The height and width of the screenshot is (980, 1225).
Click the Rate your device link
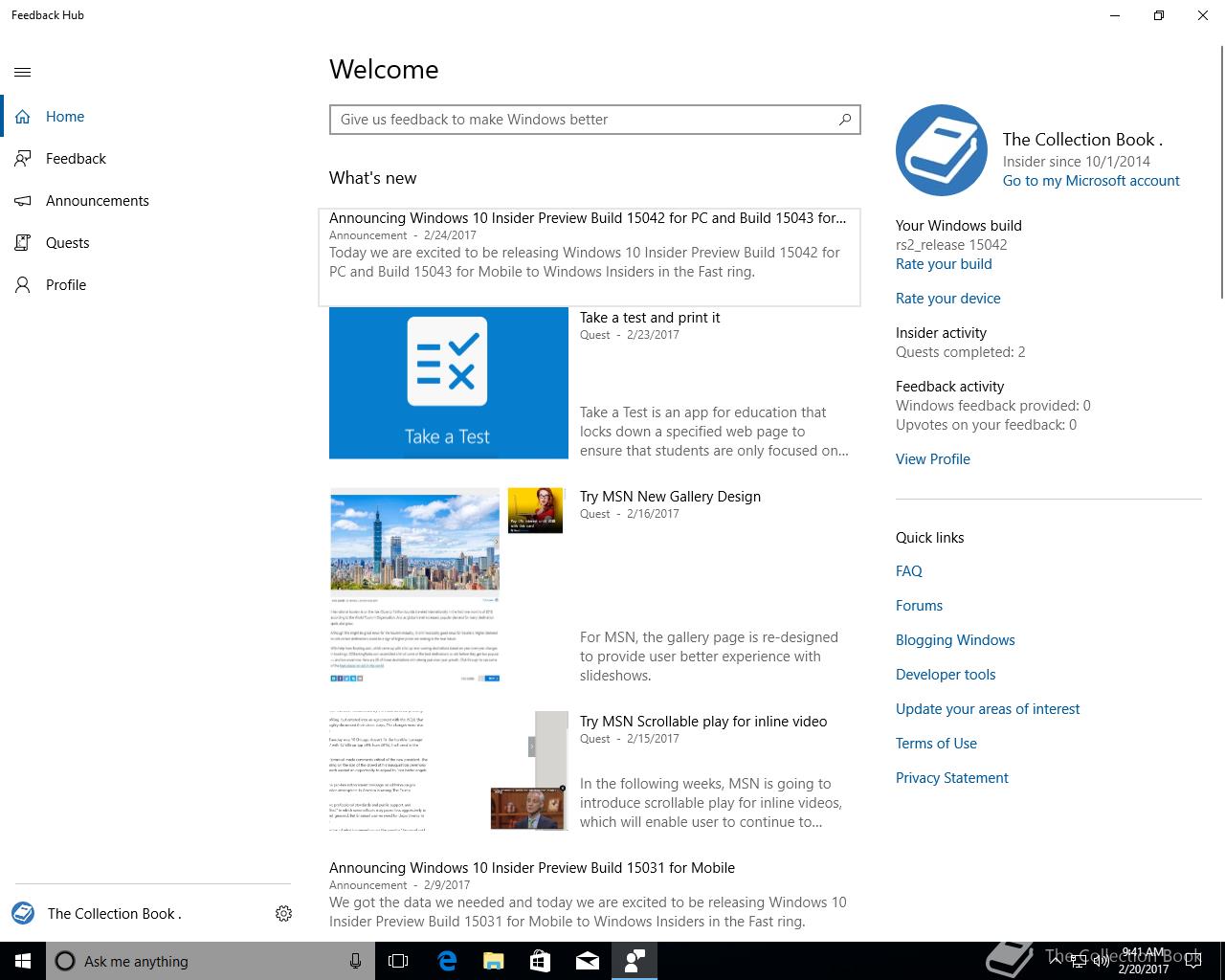(948, 299)
